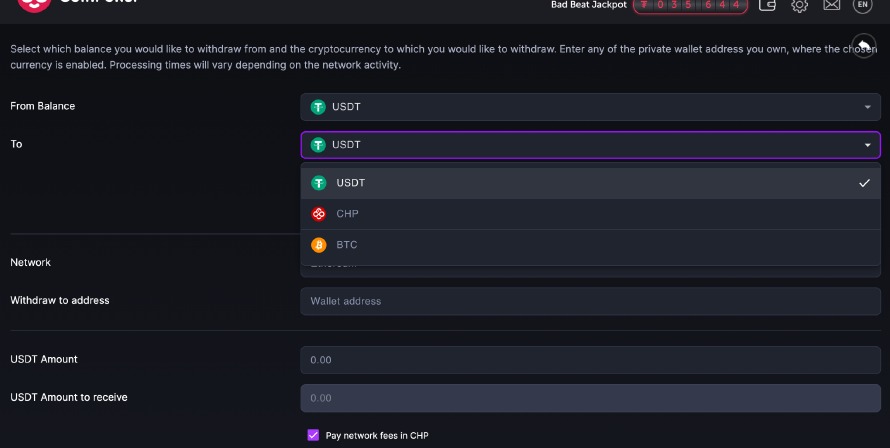This screenshot has height=448, width=890.
Task: Click the USDT Amount input field
Action: click(590, 359)
